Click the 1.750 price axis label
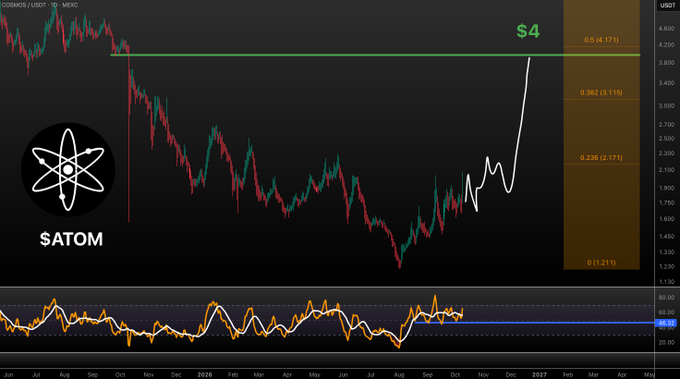 (666, 203)
